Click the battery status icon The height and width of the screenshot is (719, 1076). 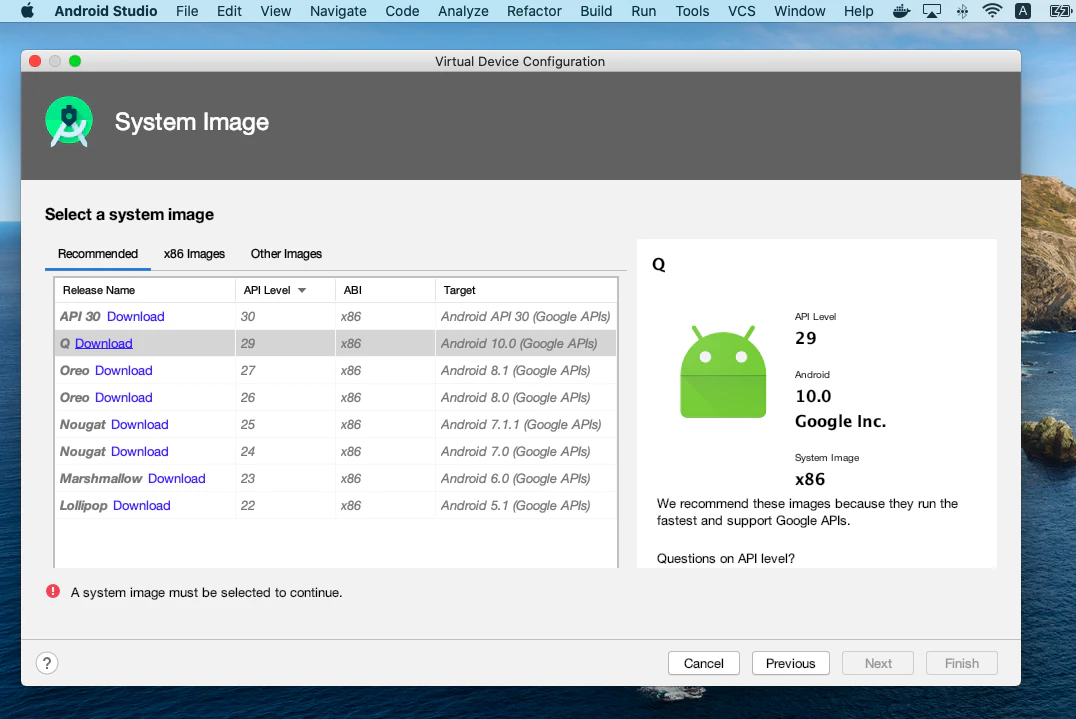pos(1060,11)
